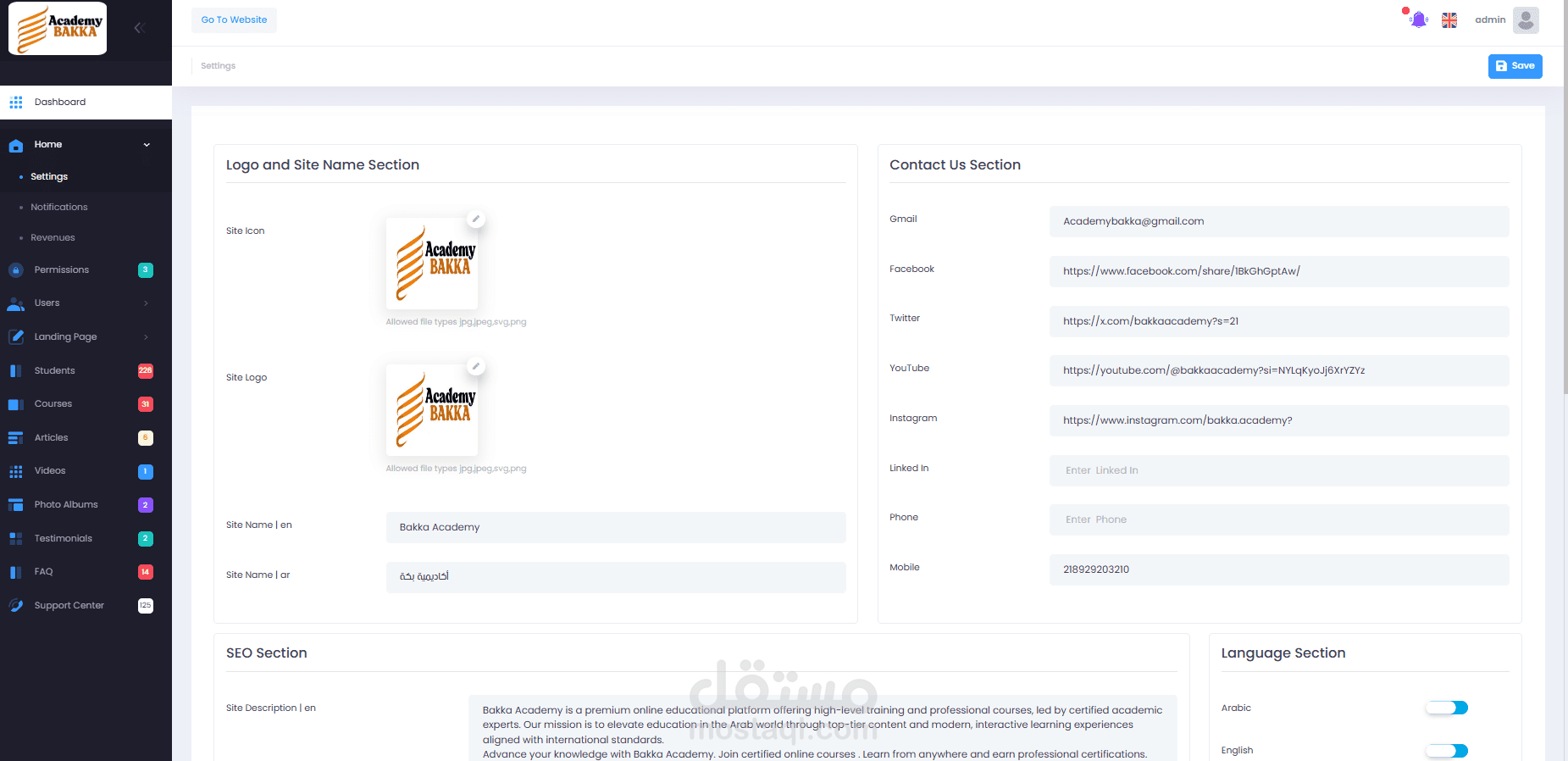Click the Users people icon

coord(16,303)
